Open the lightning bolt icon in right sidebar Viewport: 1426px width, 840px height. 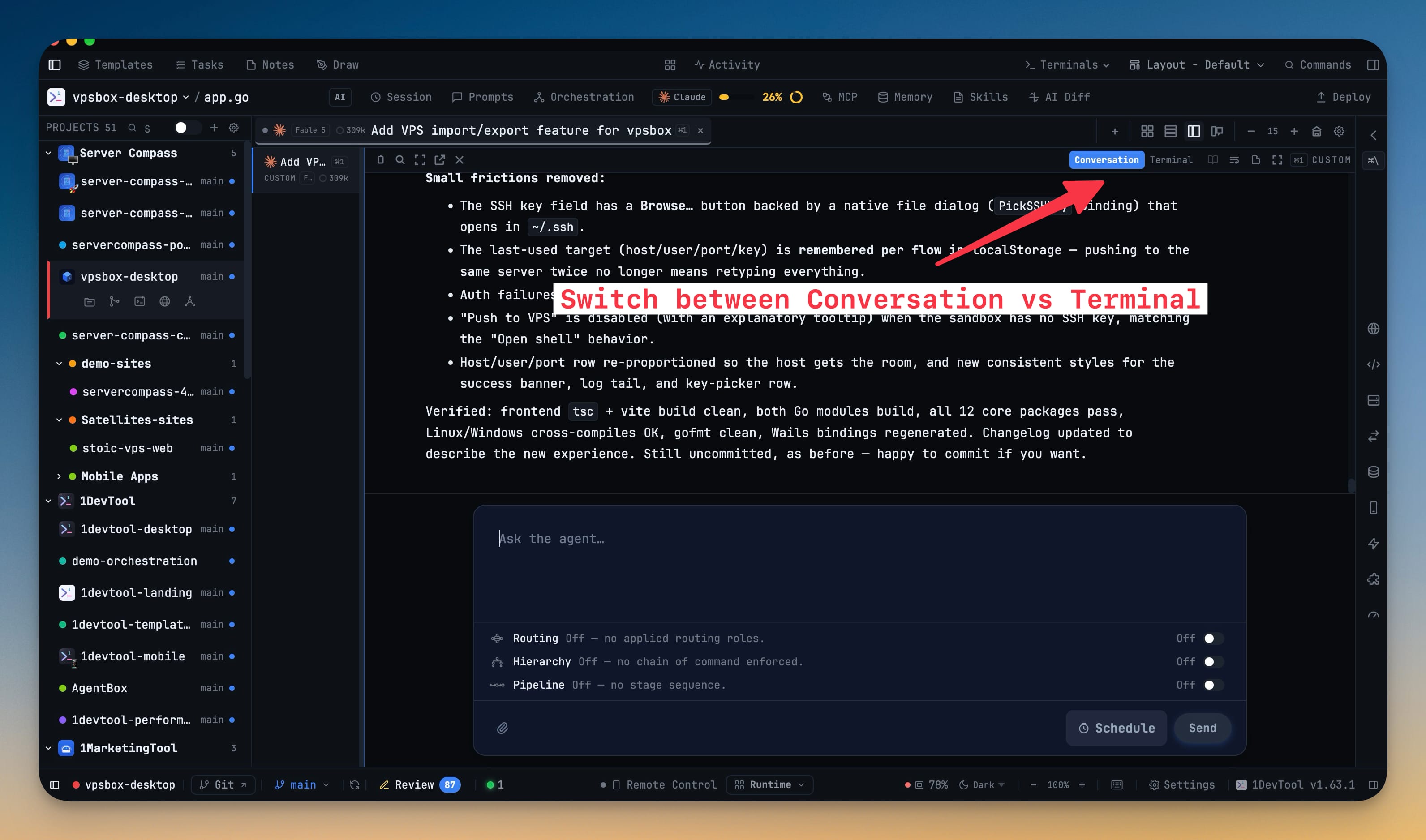1373,544
